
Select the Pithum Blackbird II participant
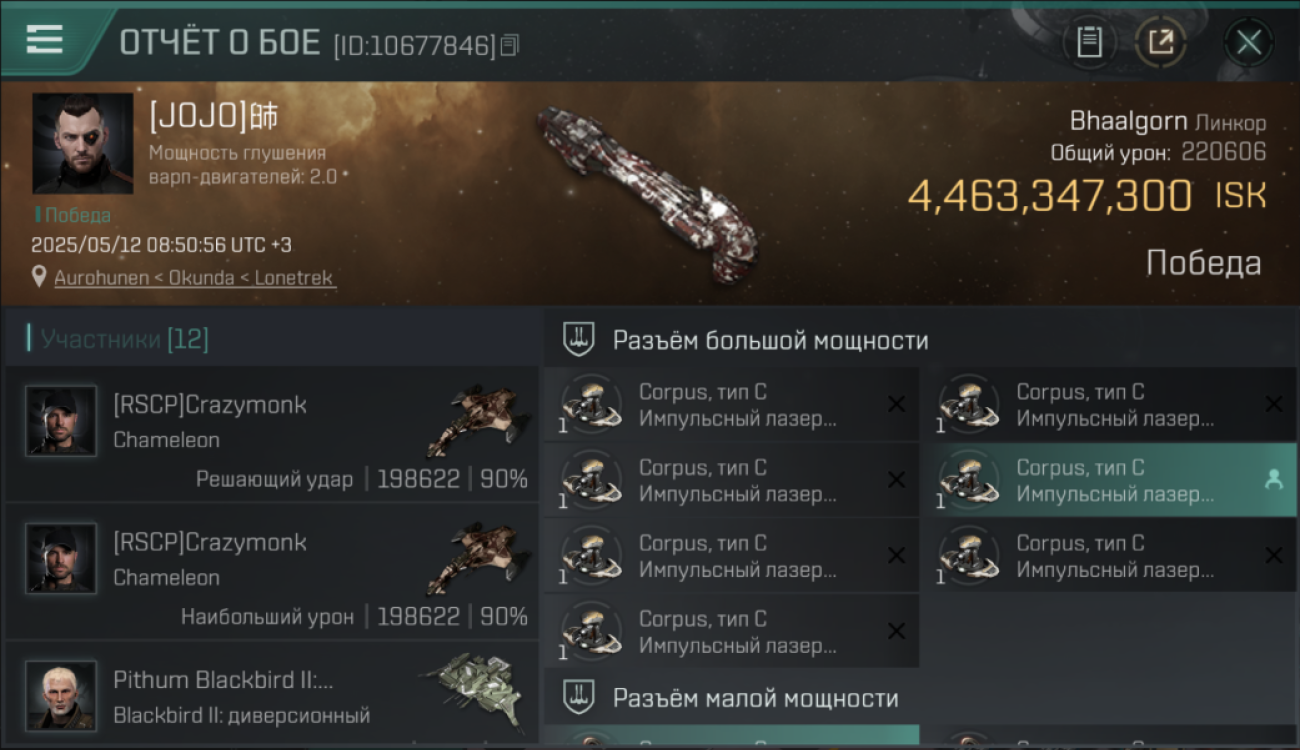tap(272, 694)
